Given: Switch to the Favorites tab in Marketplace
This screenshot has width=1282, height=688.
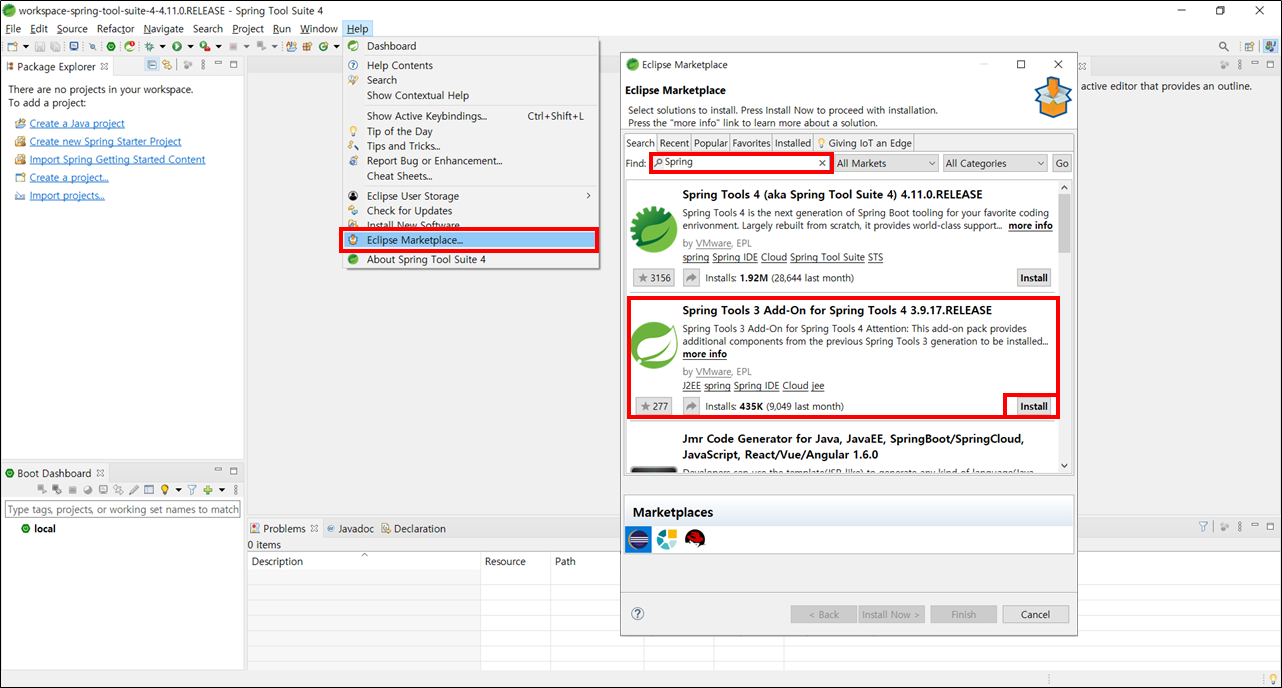Looking at the screenshot, I should click(751, 143).
